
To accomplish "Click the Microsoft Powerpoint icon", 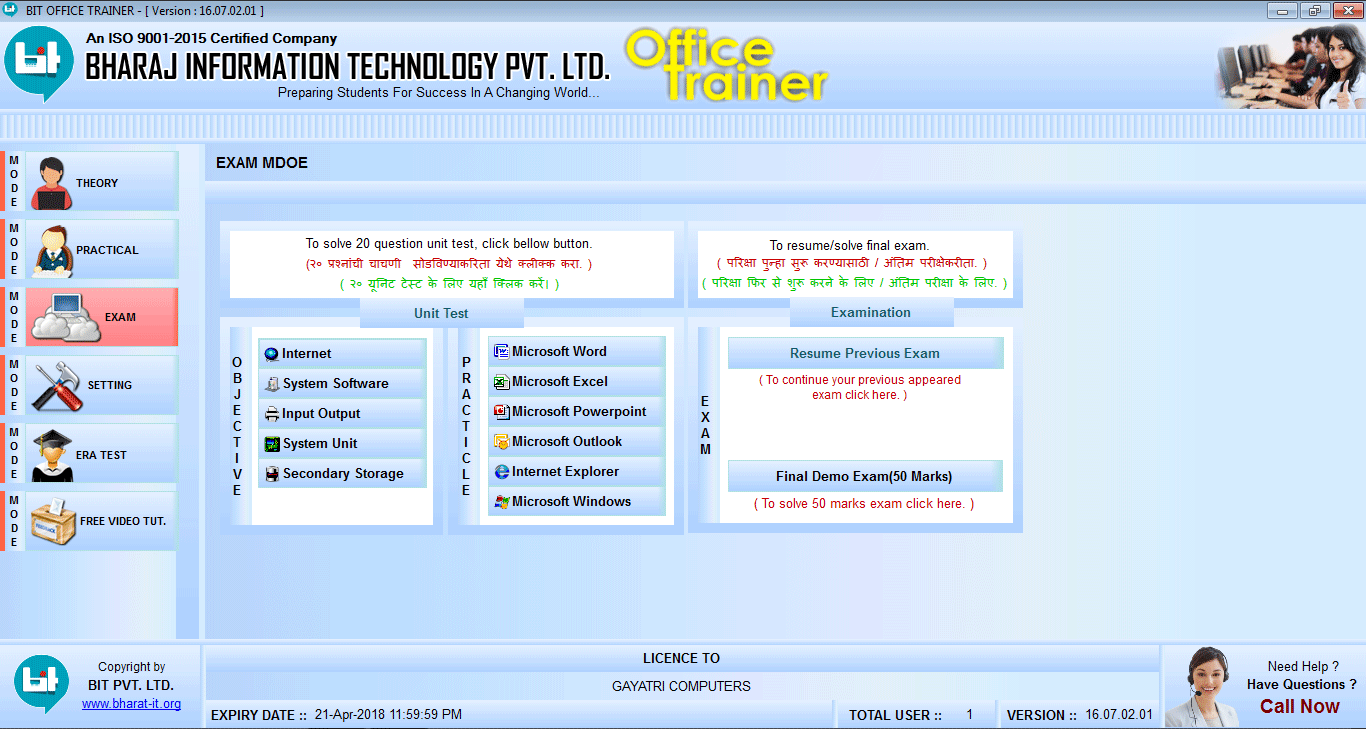I will (x=501, y=412).
